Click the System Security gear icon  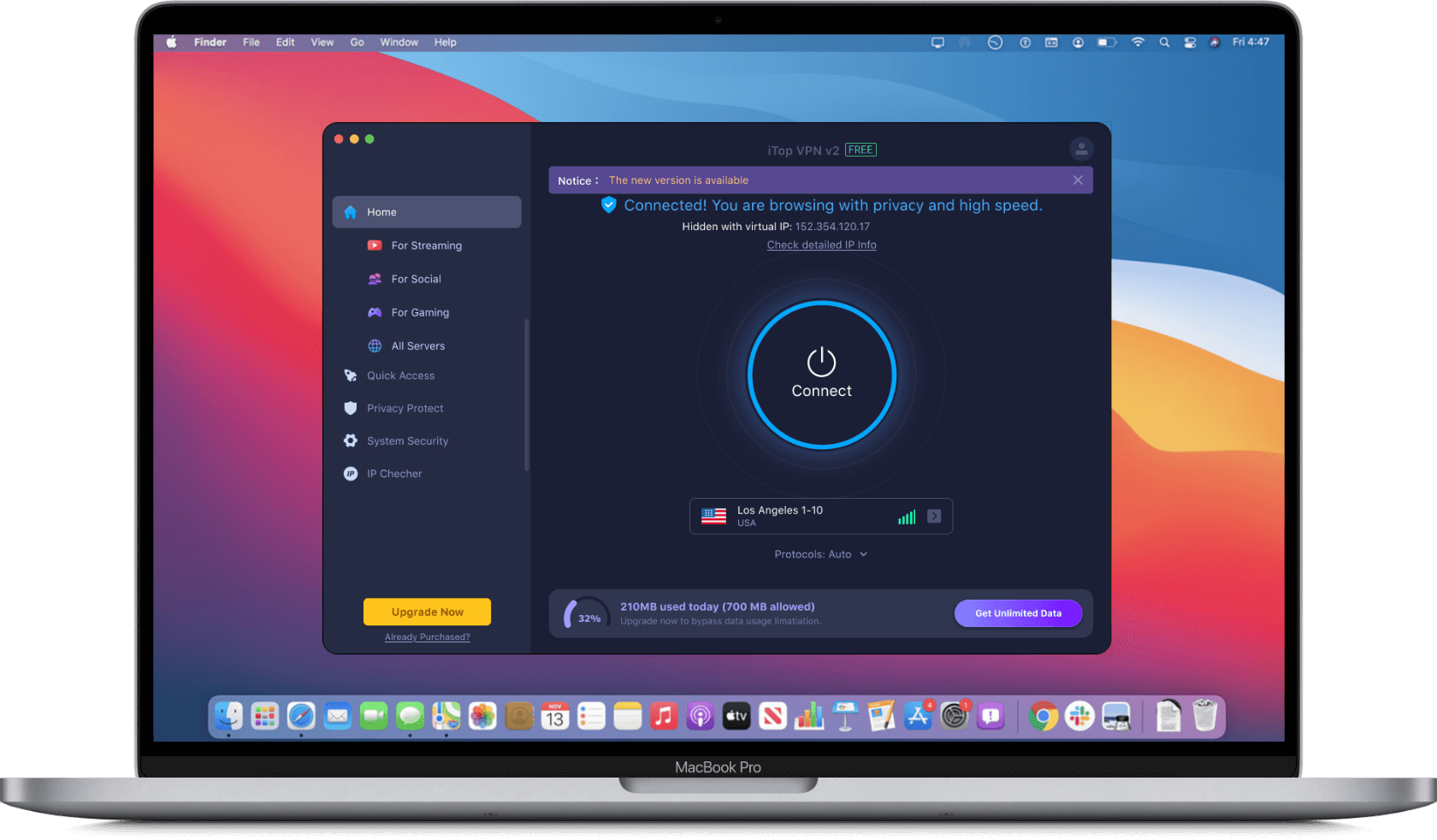click(x=351, y=441)
